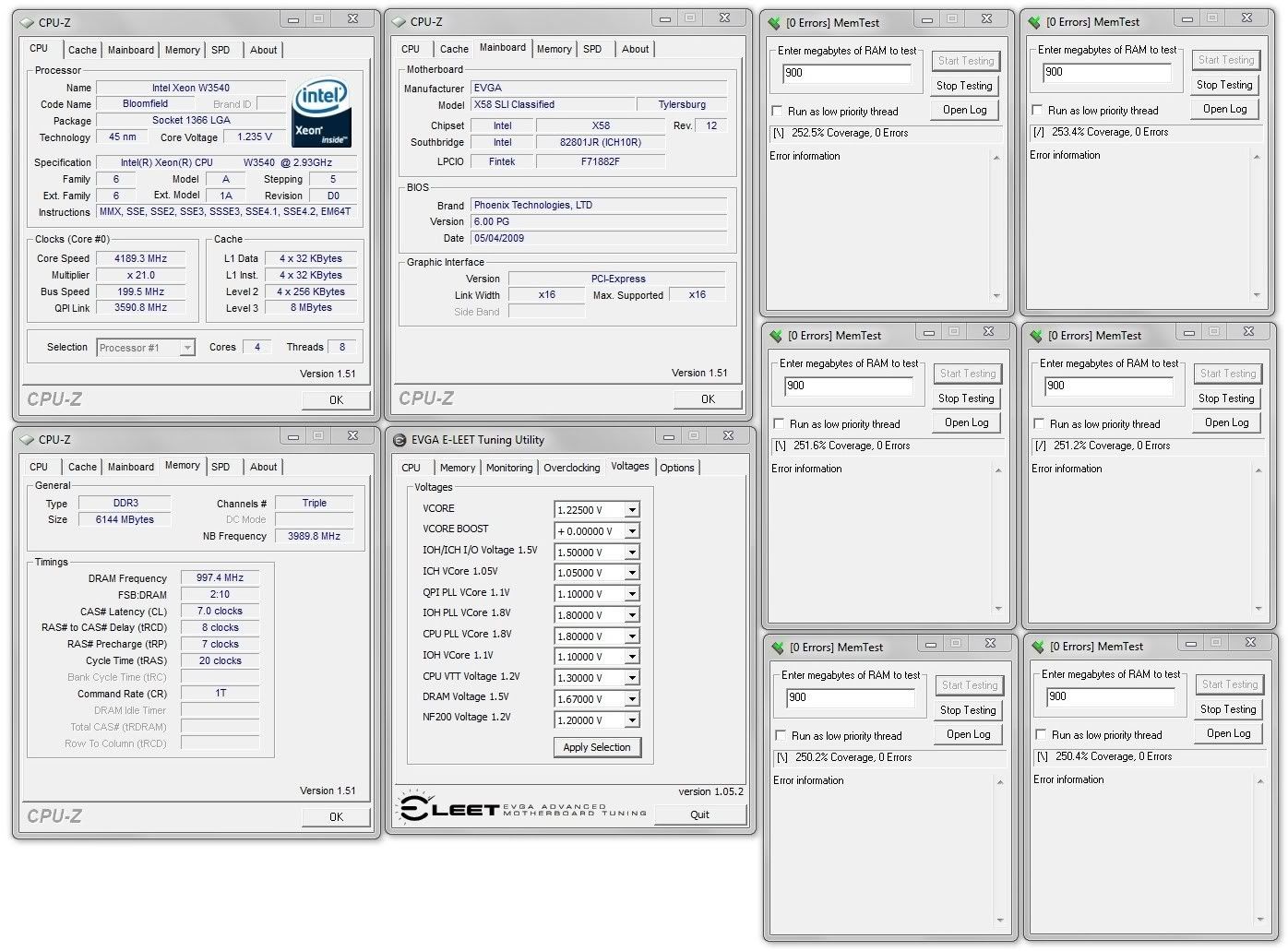Stop Testing in 251.2% coverage MemTest
Viewport: 1288px width, 951px height.
1225,398
